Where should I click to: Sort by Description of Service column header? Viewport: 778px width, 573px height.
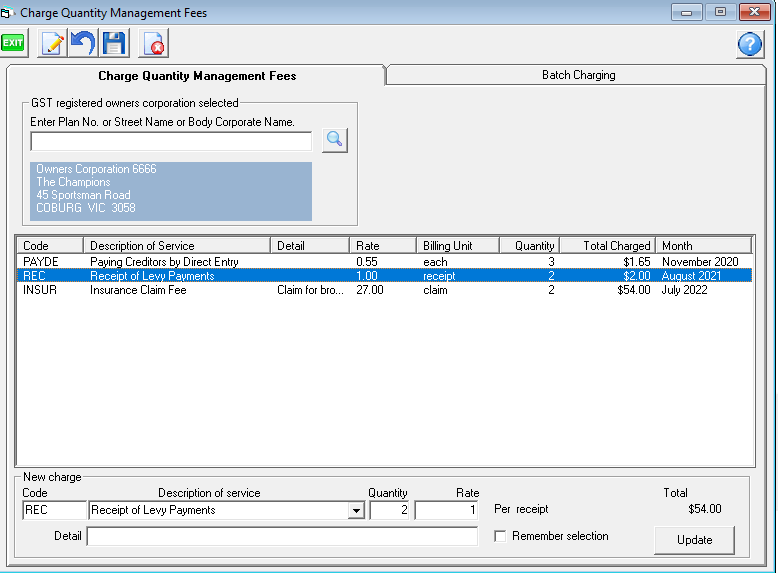177,246
